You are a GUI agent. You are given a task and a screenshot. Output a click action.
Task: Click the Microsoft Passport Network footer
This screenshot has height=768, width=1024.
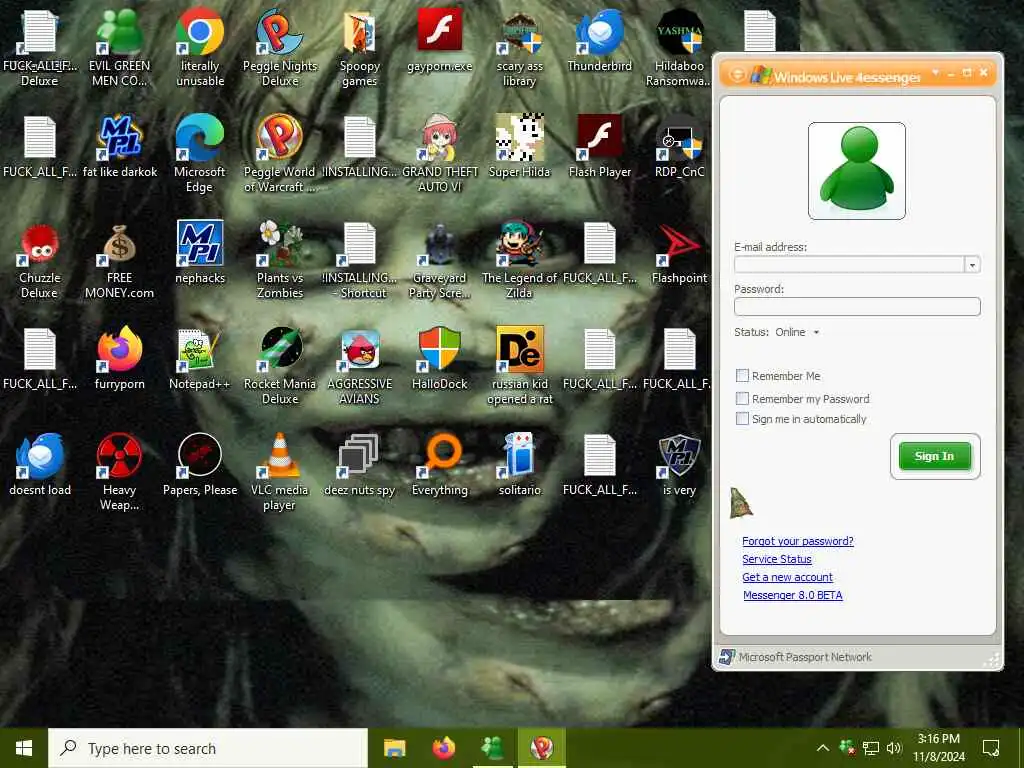pos(805,657)
